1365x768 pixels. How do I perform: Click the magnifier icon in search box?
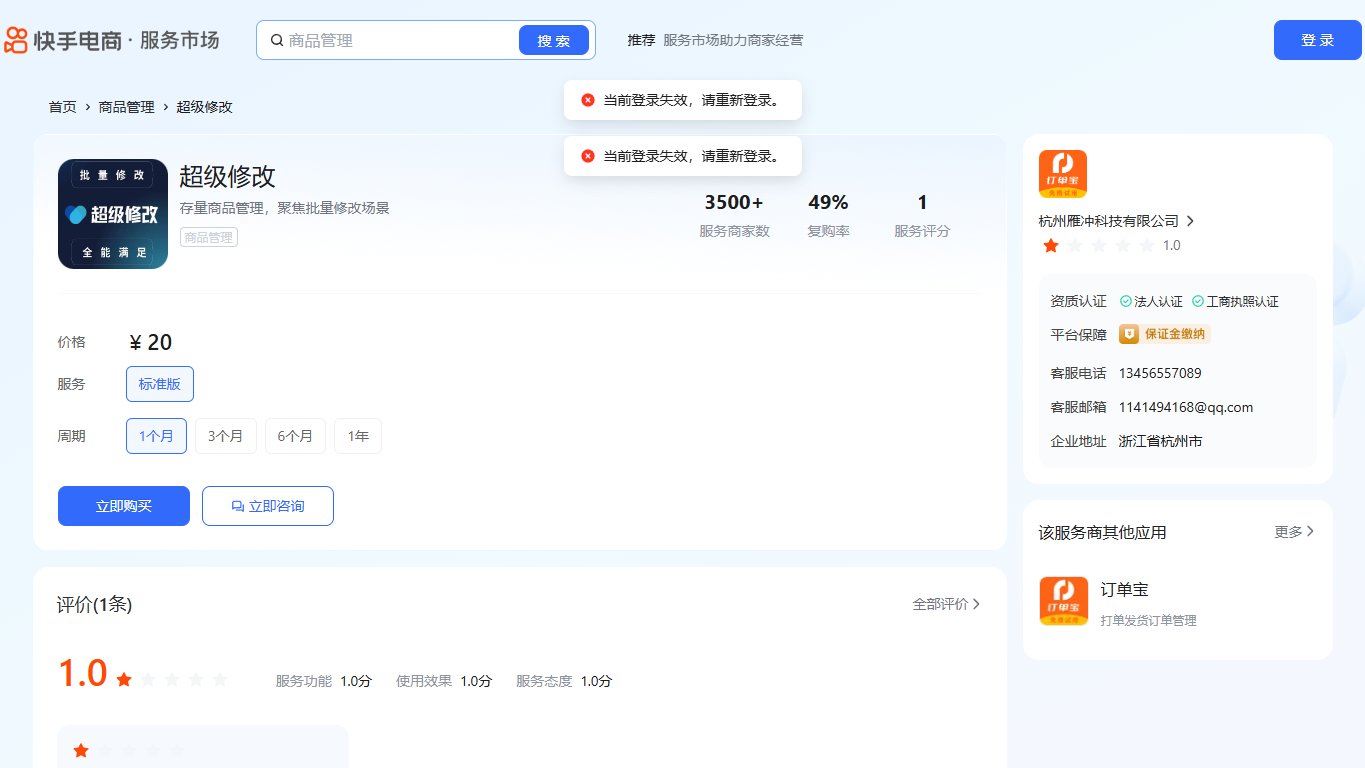(277, 40)
